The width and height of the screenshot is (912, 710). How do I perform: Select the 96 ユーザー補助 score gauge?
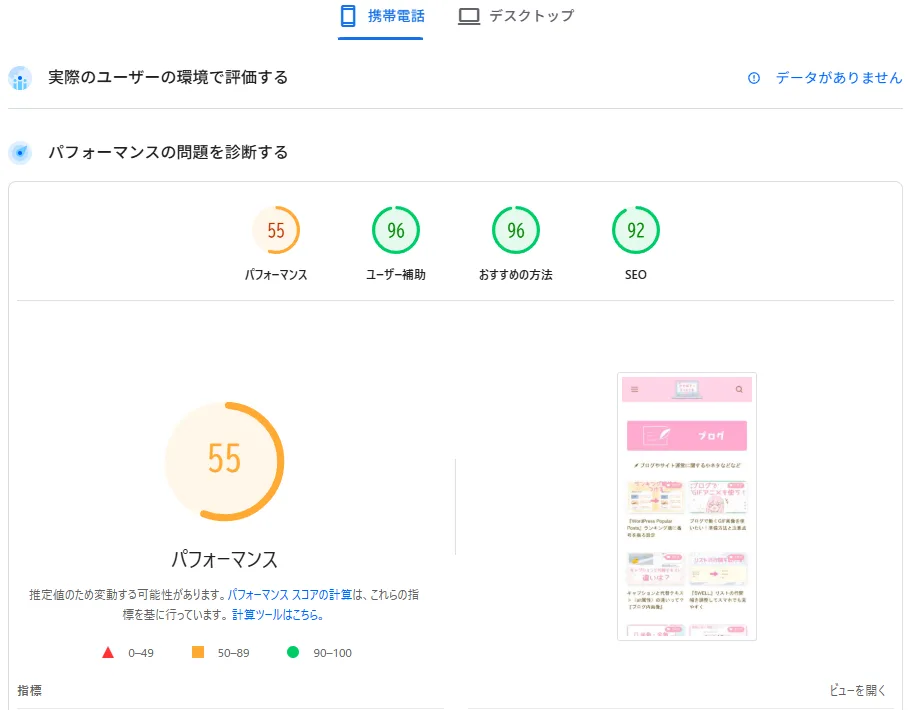[396, 230]
